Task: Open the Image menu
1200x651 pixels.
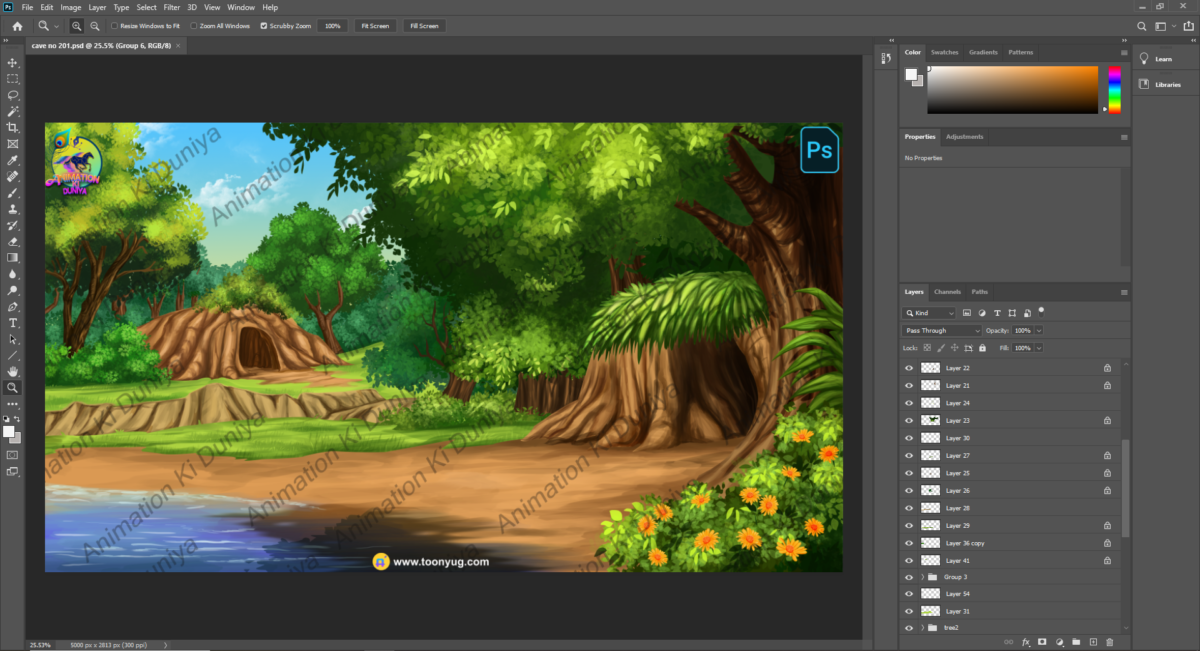Action: [70, 7]
